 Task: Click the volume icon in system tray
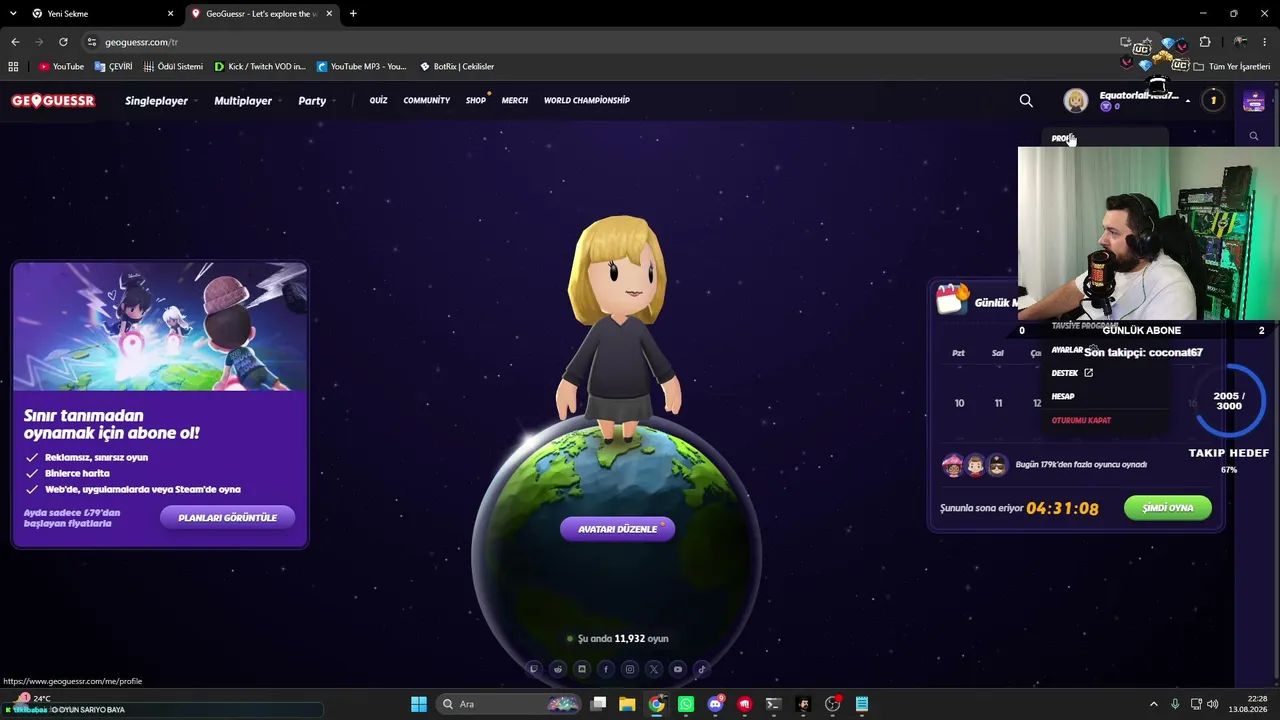(x=1213, y=704)
